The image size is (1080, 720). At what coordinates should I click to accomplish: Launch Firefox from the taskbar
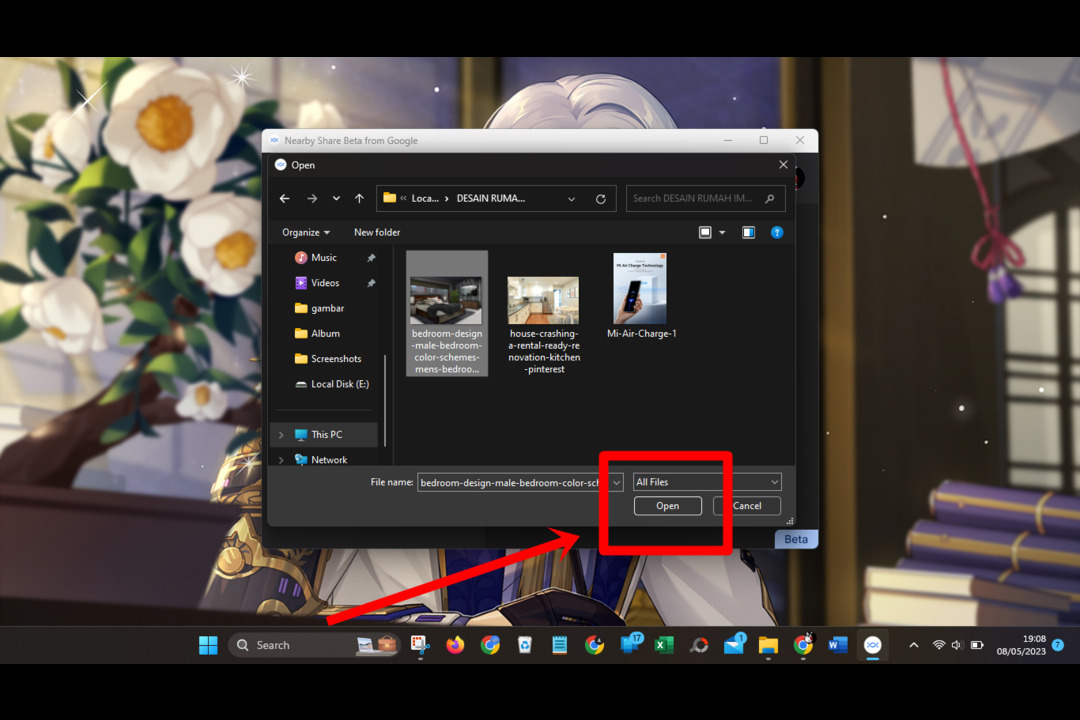455,646
